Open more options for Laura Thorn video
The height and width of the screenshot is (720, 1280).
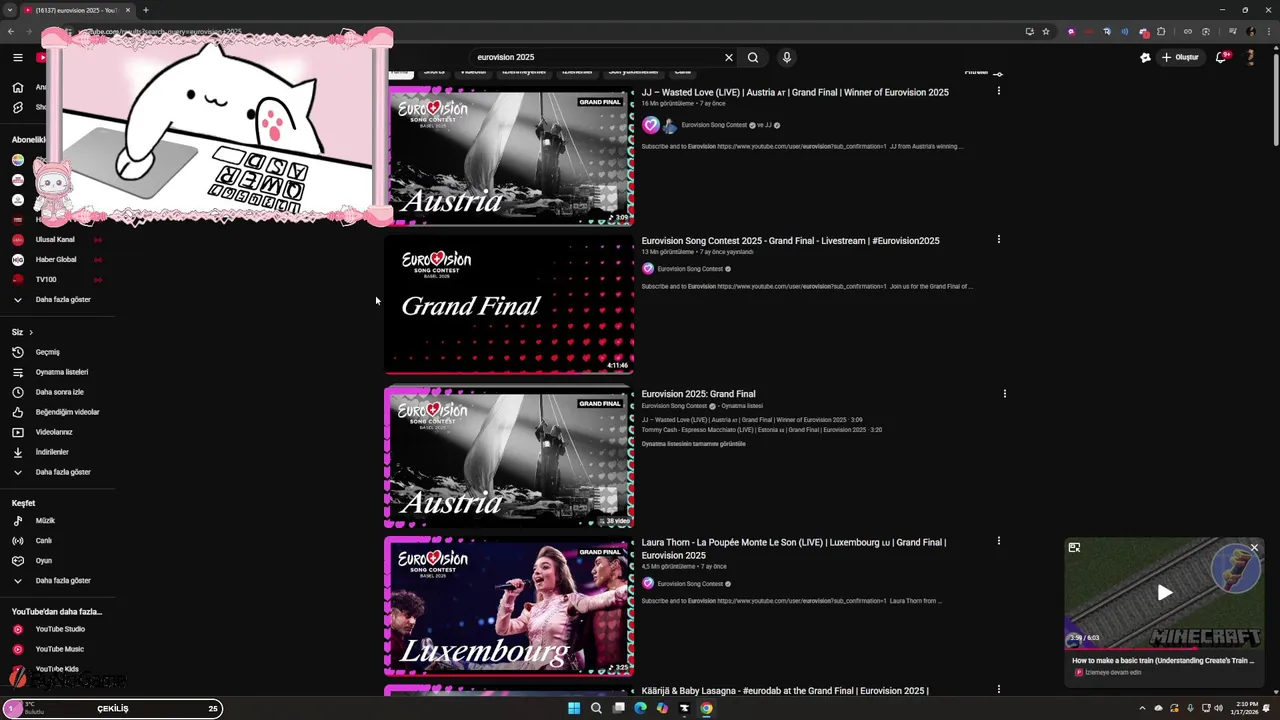[998, 541]
